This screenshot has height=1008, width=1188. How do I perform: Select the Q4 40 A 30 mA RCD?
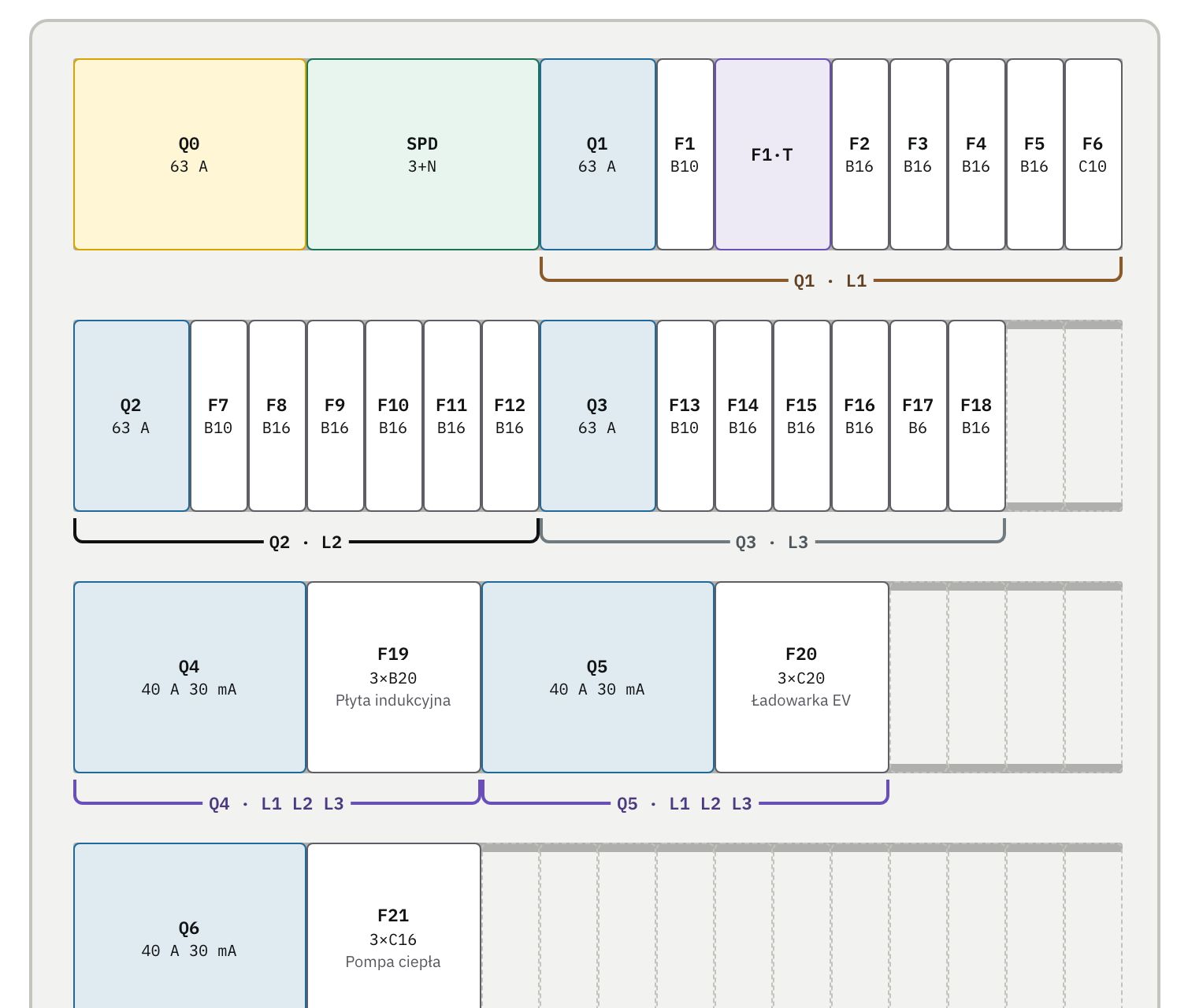[190, 677]
